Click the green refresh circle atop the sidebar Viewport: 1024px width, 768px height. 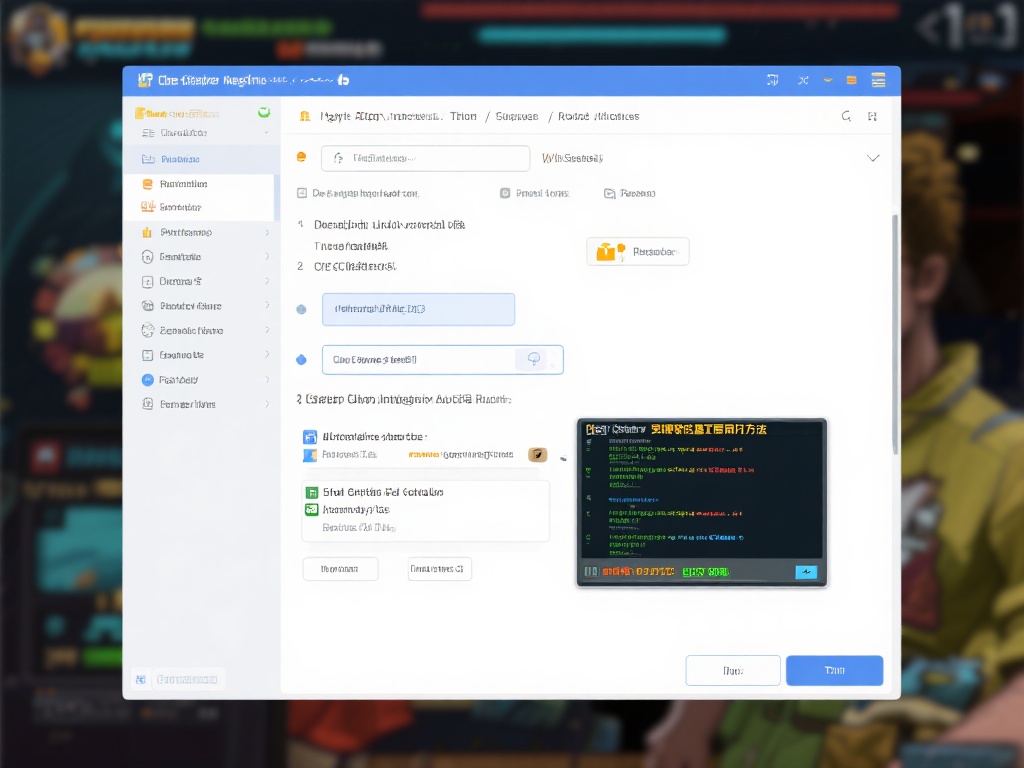pos(264,113)
